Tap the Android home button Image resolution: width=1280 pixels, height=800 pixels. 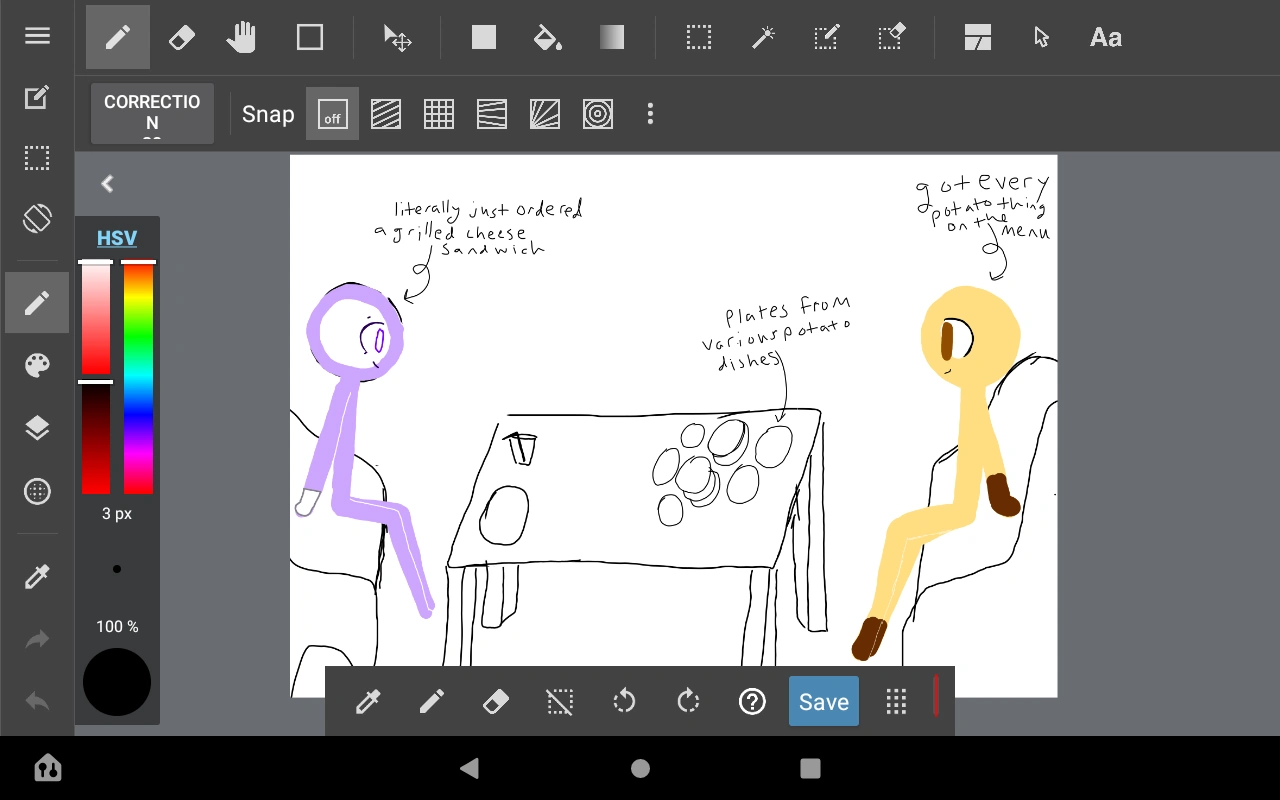click(640, 768)
